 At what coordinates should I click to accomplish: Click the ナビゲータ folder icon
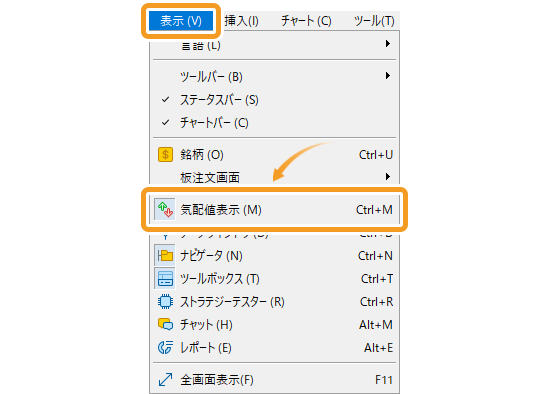click(165, 255)
